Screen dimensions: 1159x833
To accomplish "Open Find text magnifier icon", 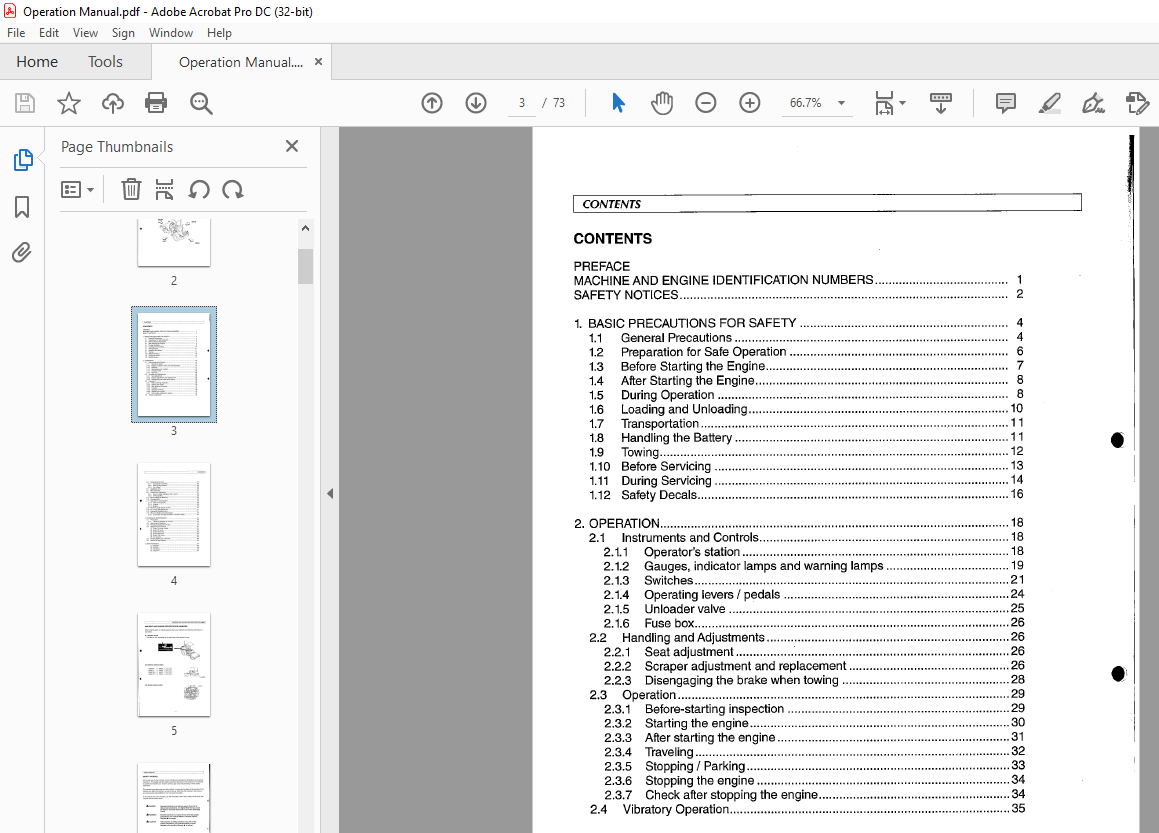I will pyautogui.click(x=201, y=103).
